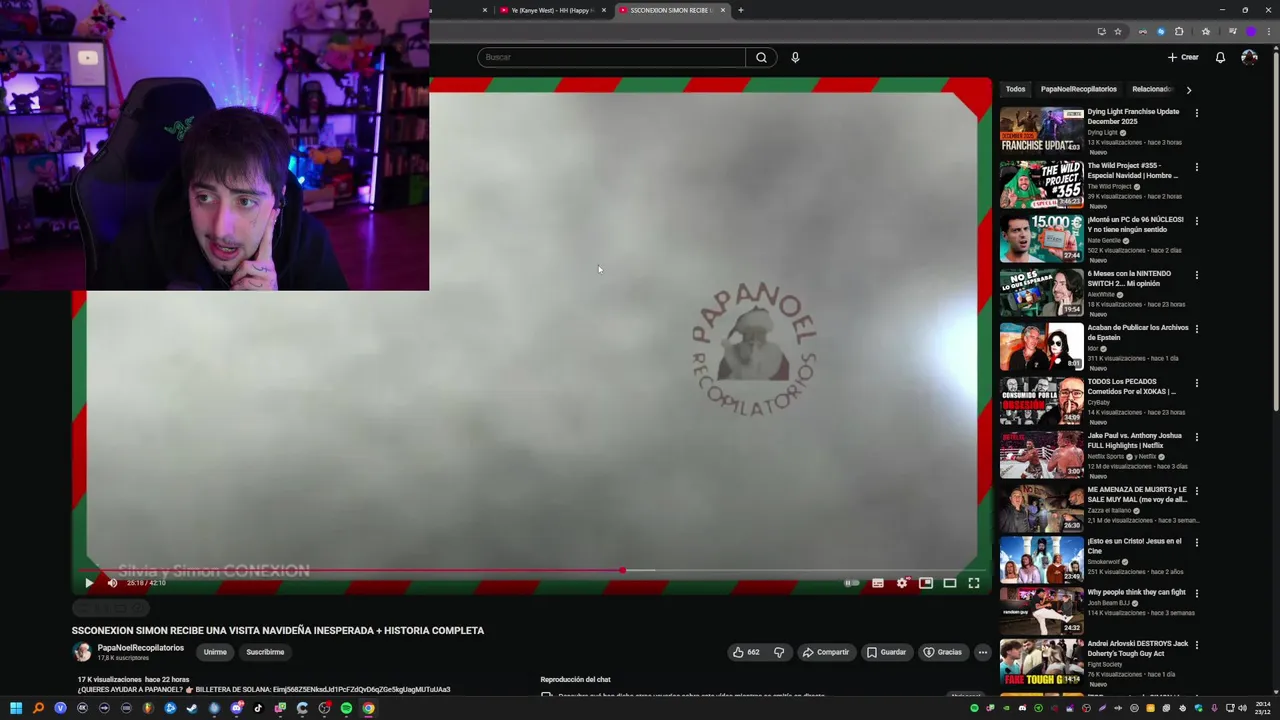Viewport: 1280px width, 720px height.
Task: Click the Compartir share button
Action: (x=826, y=652)
